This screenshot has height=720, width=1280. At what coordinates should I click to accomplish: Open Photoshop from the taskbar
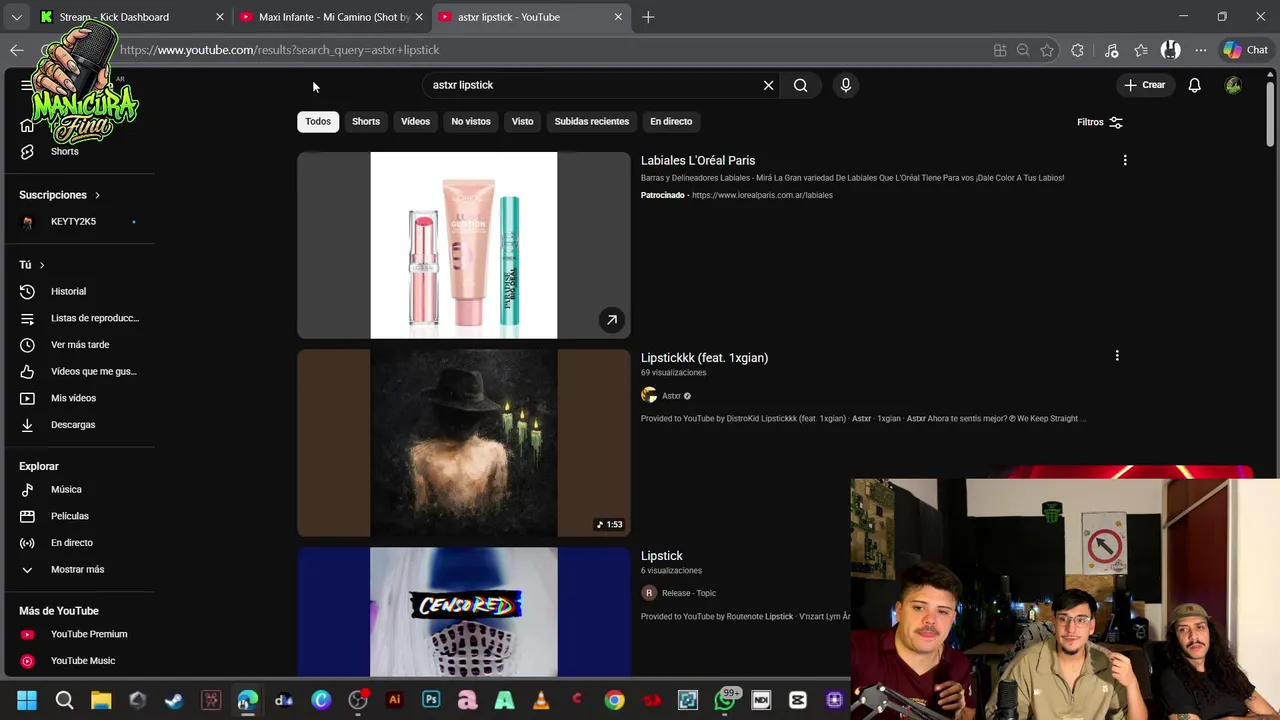pos(431,700)
